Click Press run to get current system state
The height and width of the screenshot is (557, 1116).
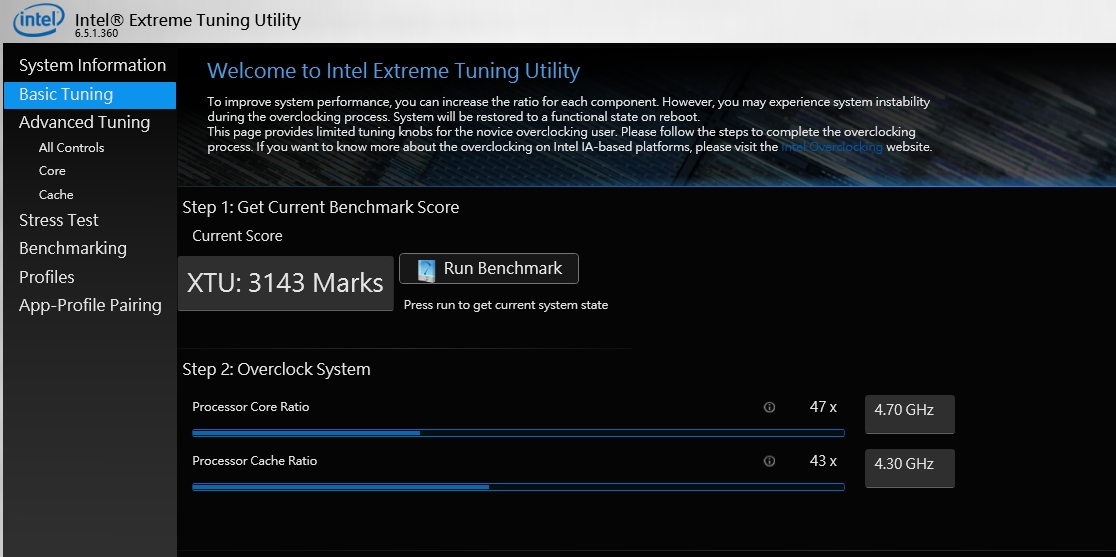point(505,305)
